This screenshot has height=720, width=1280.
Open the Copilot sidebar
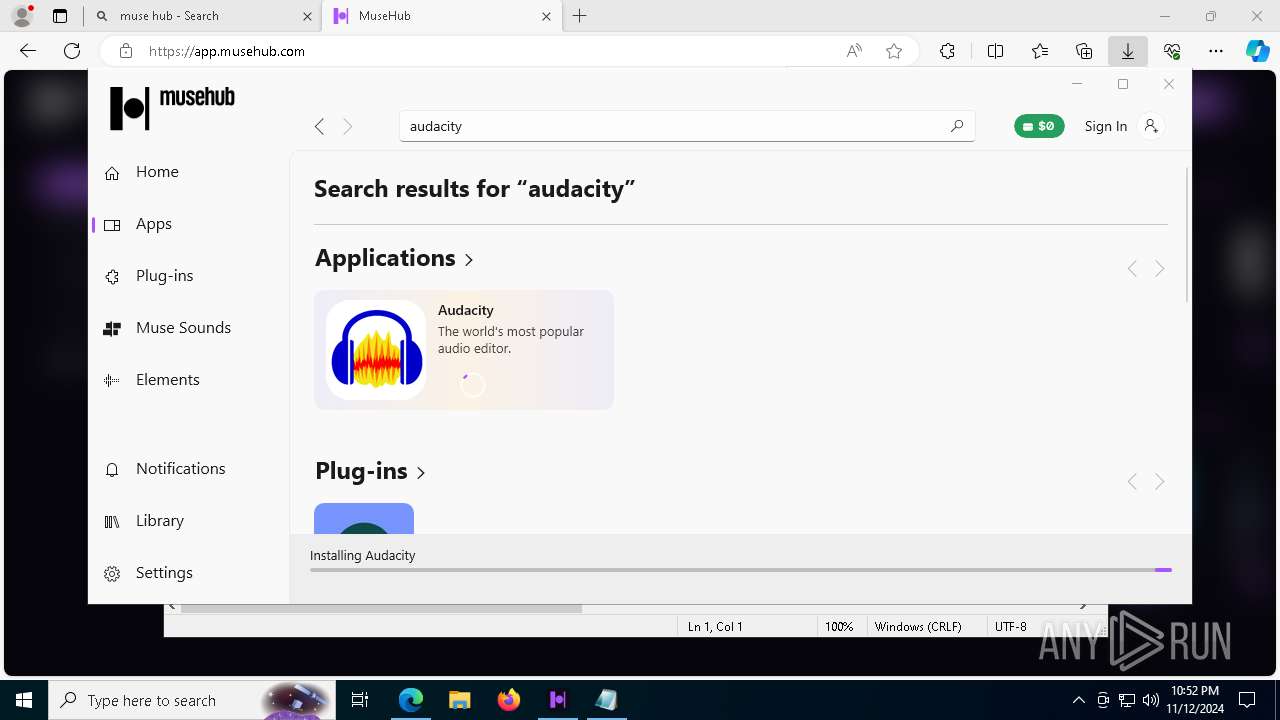tap(1257, 51)
